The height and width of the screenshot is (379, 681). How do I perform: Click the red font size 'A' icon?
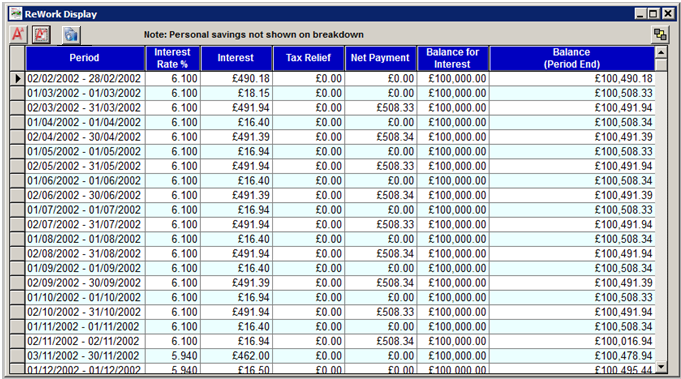pyautogui.click(x=18, y=34)
